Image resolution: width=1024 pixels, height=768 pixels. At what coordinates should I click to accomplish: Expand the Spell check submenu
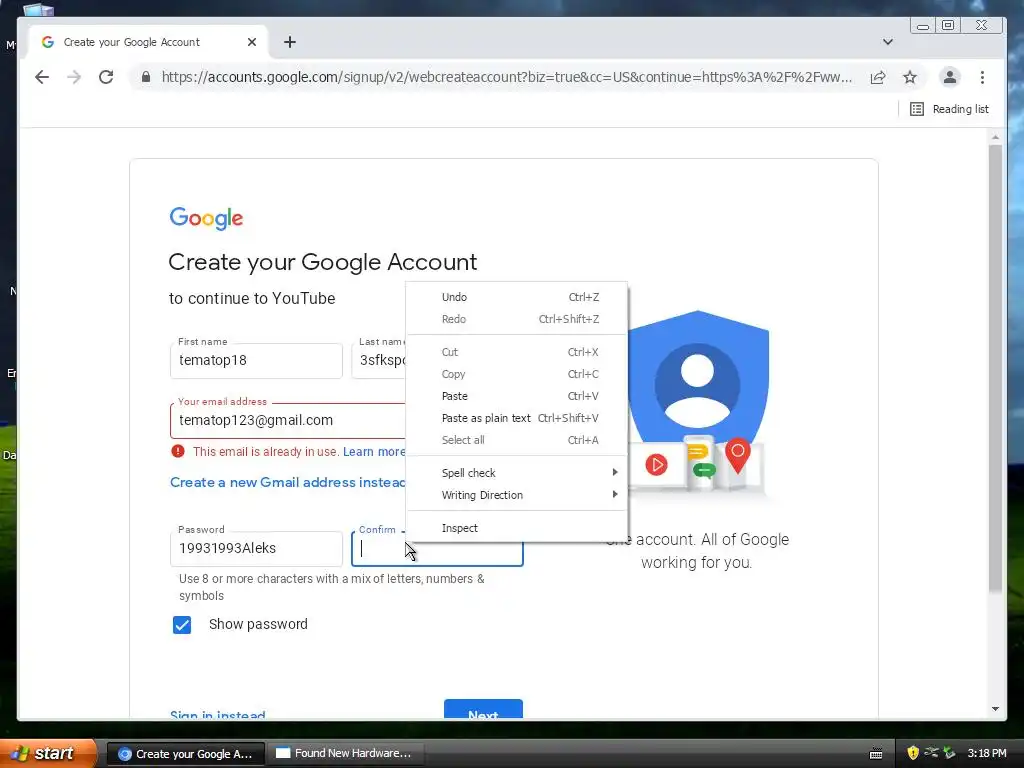(x=517, y=473)
